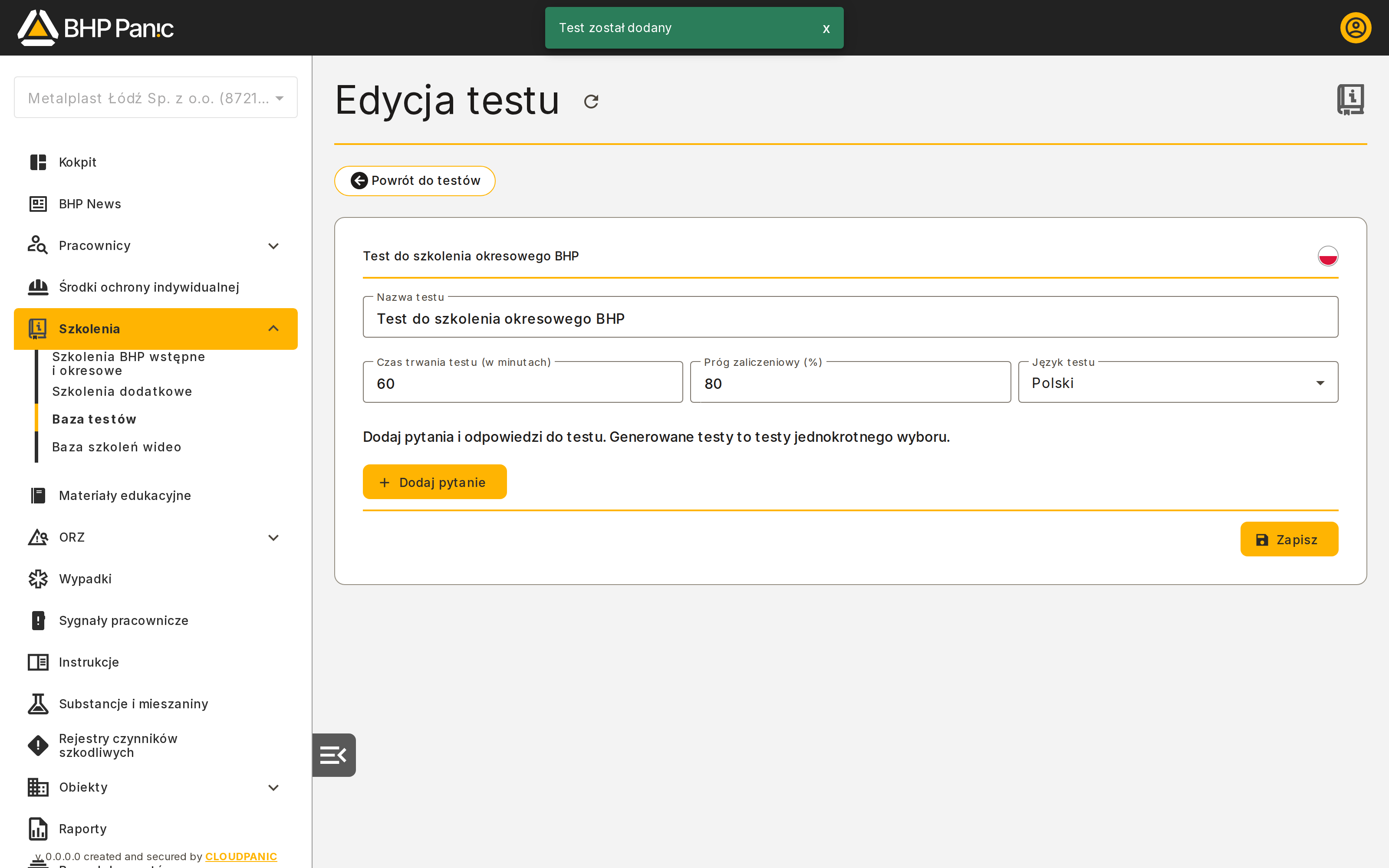Image resolution: width=1389 pixels, height=868 pixels.
Task: Open the Raporty menu label
Action: point(82,829)
